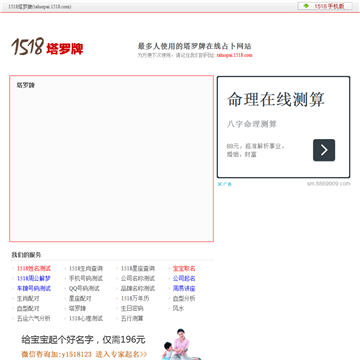
Task: Open the 1518手机版 mobile version button
Action: 325,6
